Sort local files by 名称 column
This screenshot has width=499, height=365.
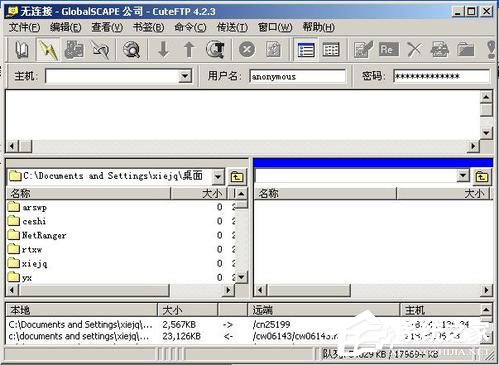(88, 193)
